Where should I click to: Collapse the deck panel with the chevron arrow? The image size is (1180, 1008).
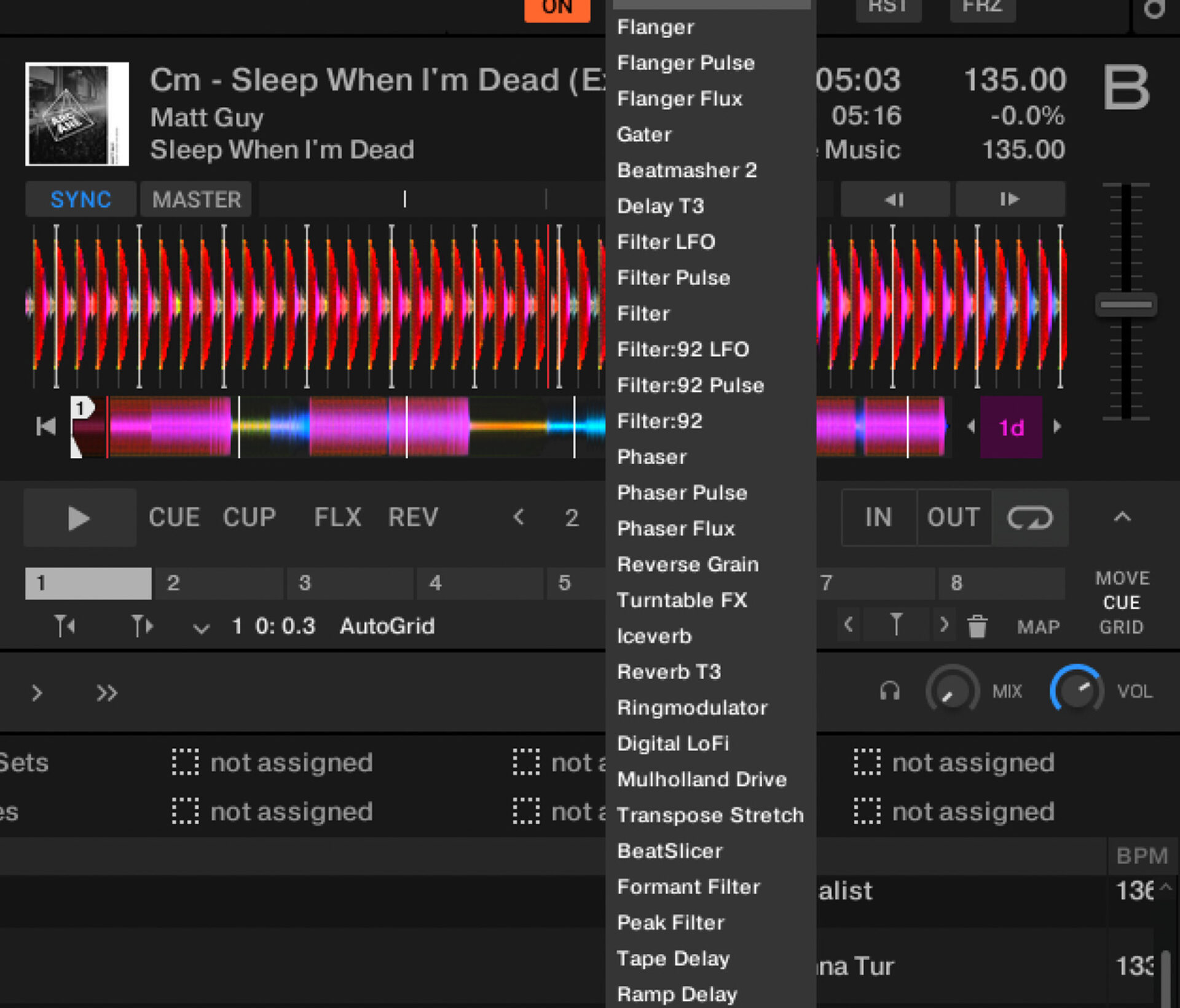1123,516
